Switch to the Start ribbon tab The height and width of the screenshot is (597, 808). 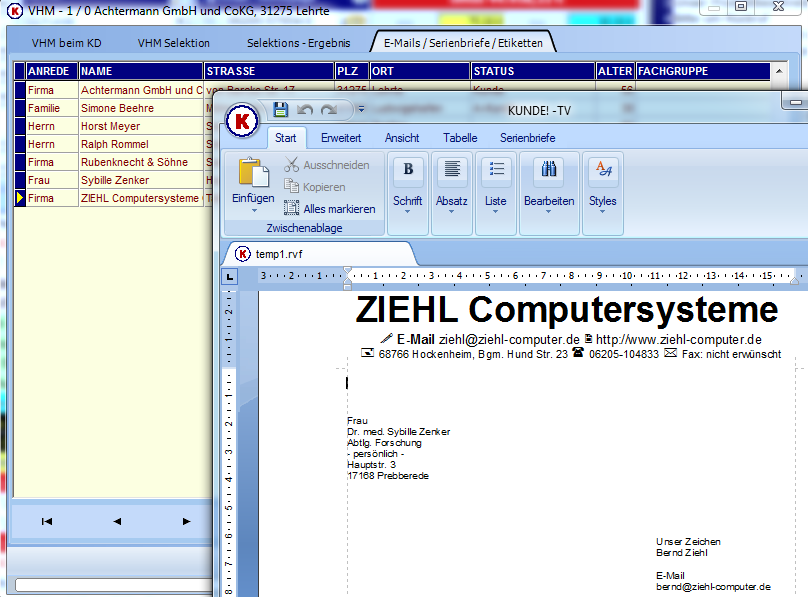(x=285, y=138)
